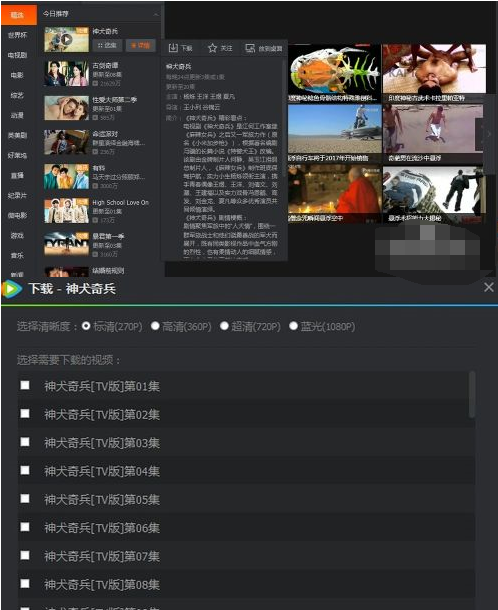Check the 神犬奇兵[TV版]第06集 checkbox
The image size is (498, 610).
tap(25, 527)
